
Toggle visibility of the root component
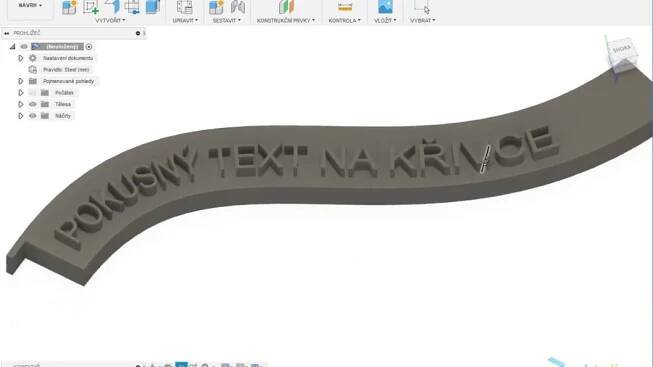pos(24,47)
